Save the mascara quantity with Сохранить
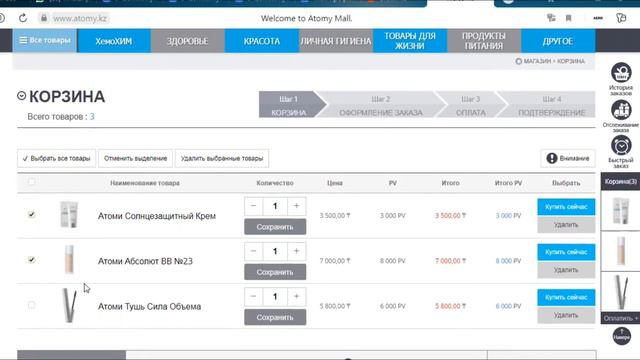The height and width of the screenshot is (360, 640). 275,317
